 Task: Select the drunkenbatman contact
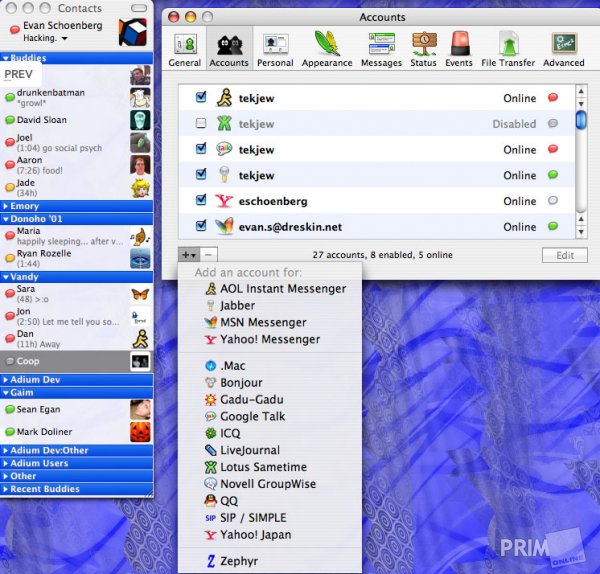point(76,97)
